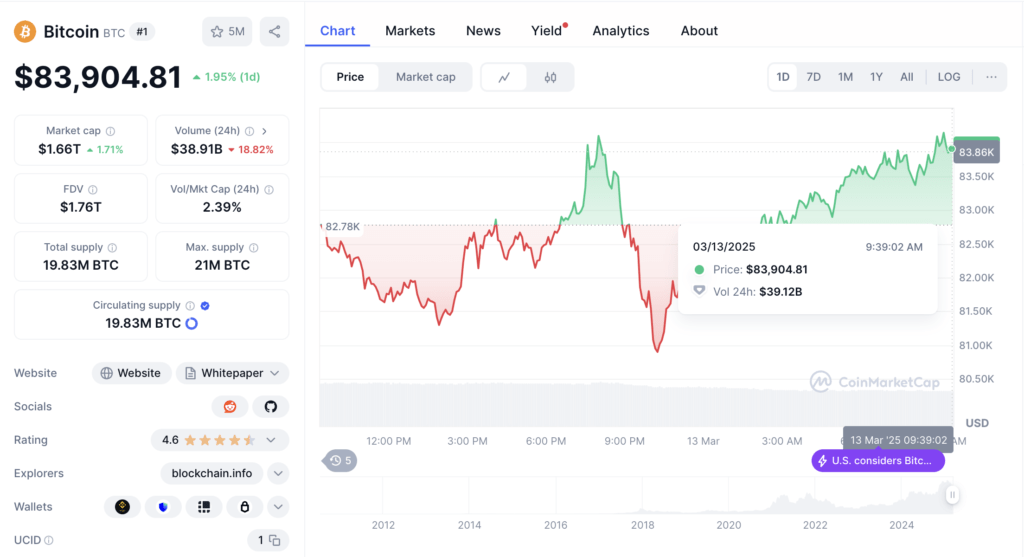Click the timeline range slider handle
1024x557 pixels.
click(x=953, y=495)
